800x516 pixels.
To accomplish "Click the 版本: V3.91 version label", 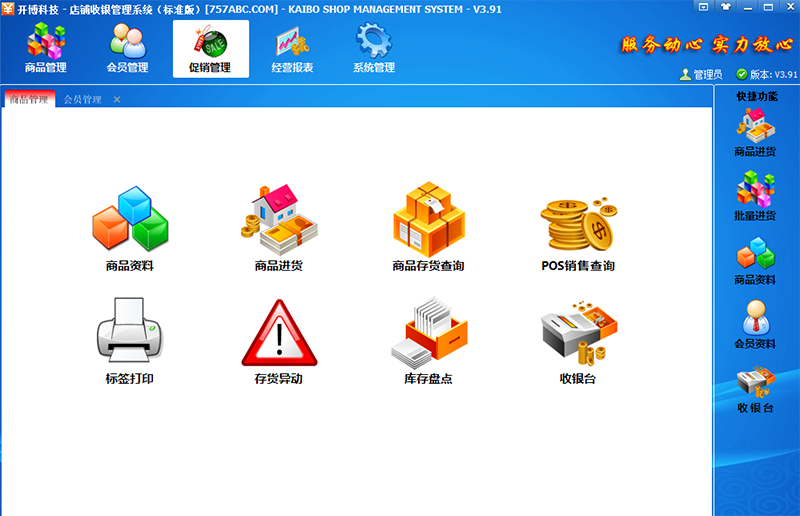I will pos(767,75).
